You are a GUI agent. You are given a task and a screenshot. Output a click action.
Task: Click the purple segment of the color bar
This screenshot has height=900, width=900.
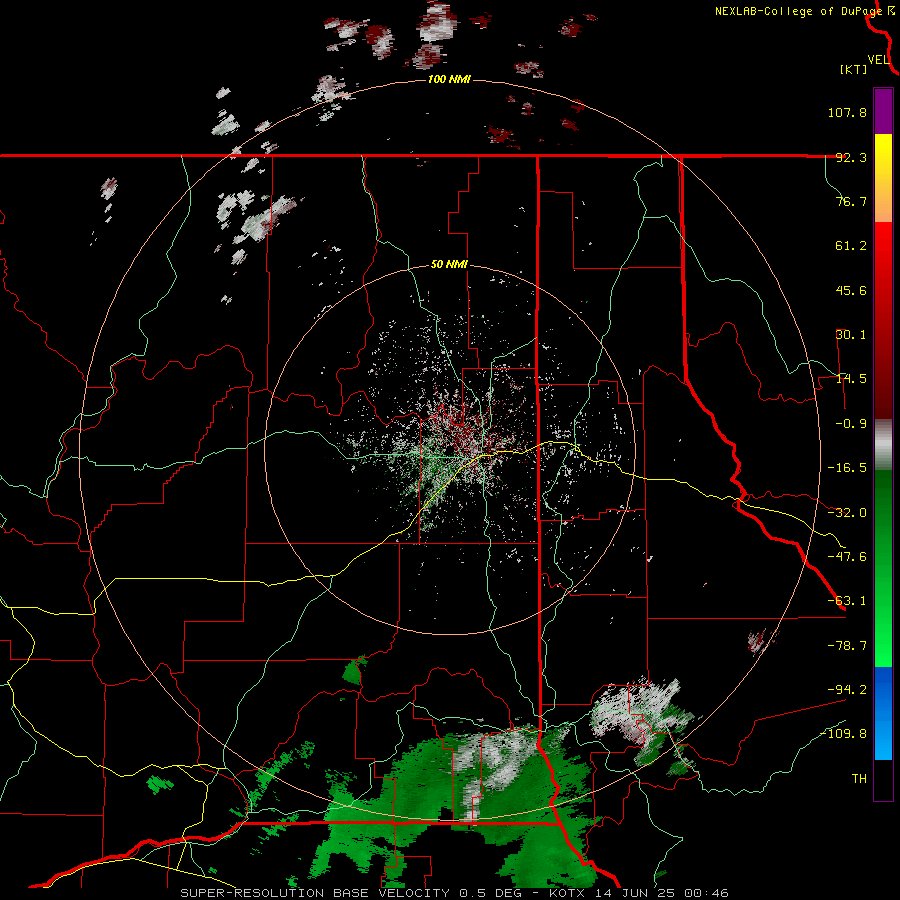click(883, 111)
